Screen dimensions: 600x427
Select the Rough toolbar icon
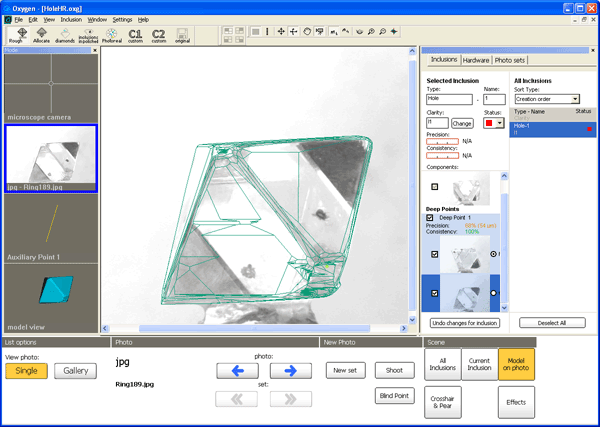(18, 34)
